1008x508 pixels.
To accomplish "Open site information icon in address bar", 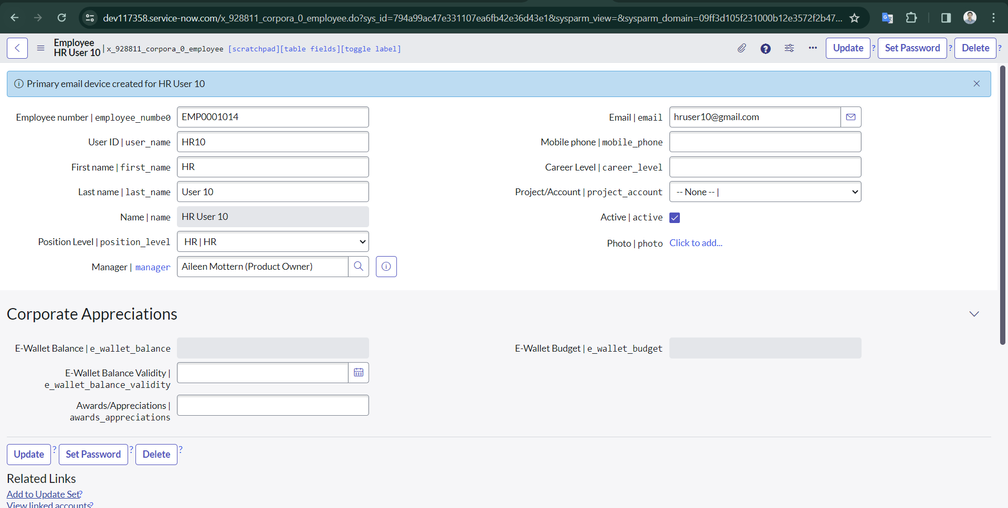I will (x=90, y=18).
